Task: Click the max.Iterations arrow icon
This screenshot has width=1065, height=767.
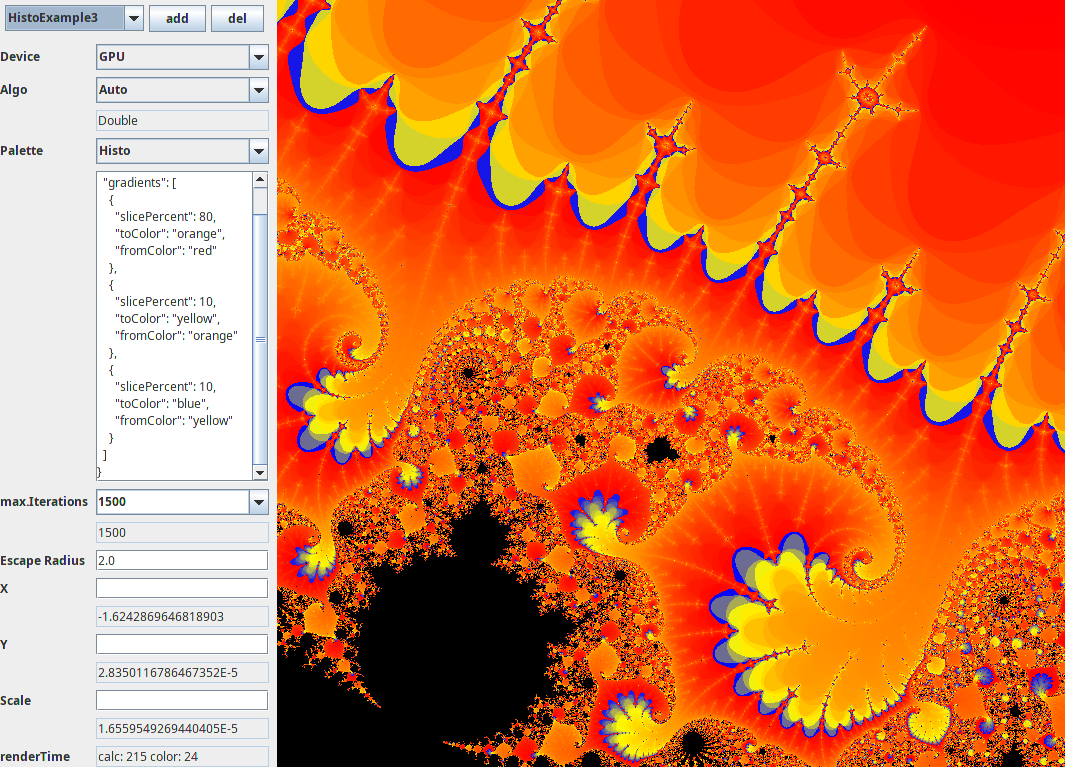Action: (259, 501)
